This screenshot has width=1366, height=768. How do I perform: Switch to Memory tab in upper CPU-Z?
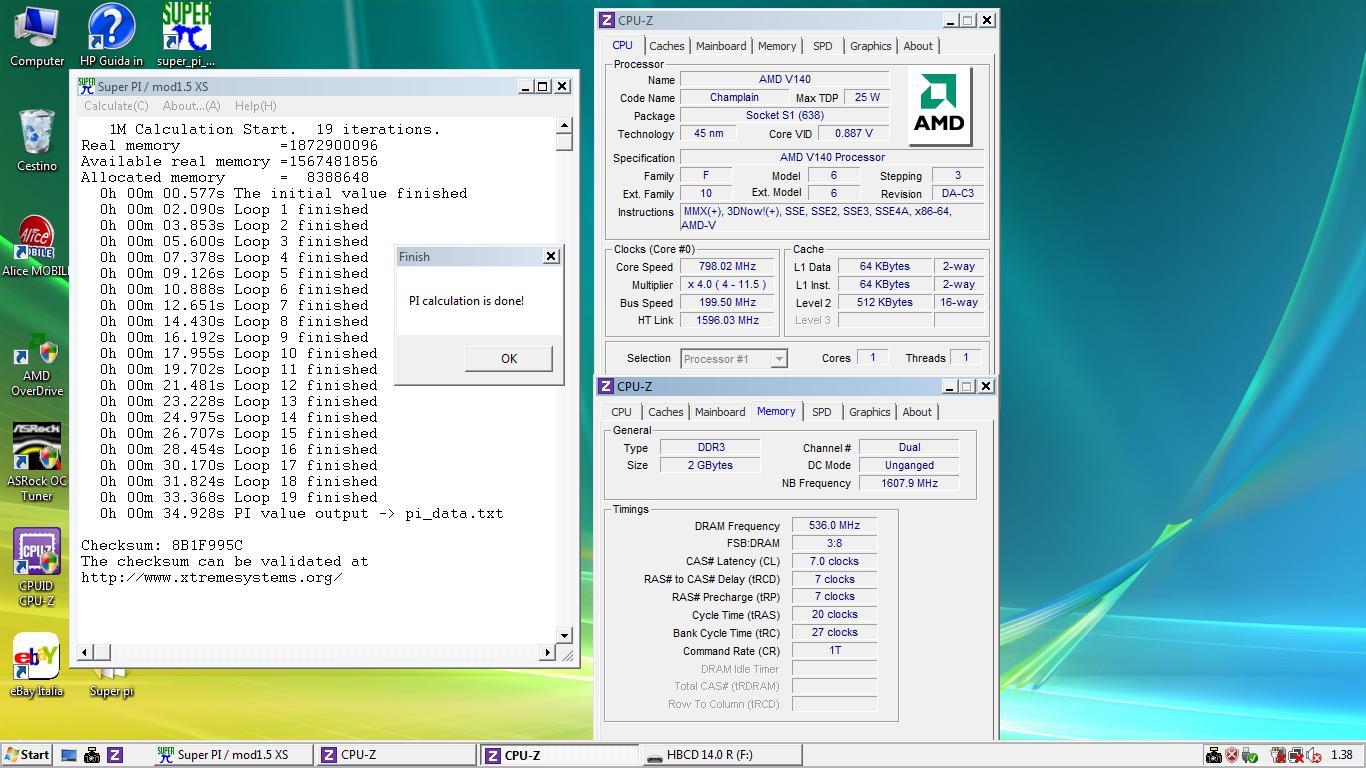click(x=777, y=46)
